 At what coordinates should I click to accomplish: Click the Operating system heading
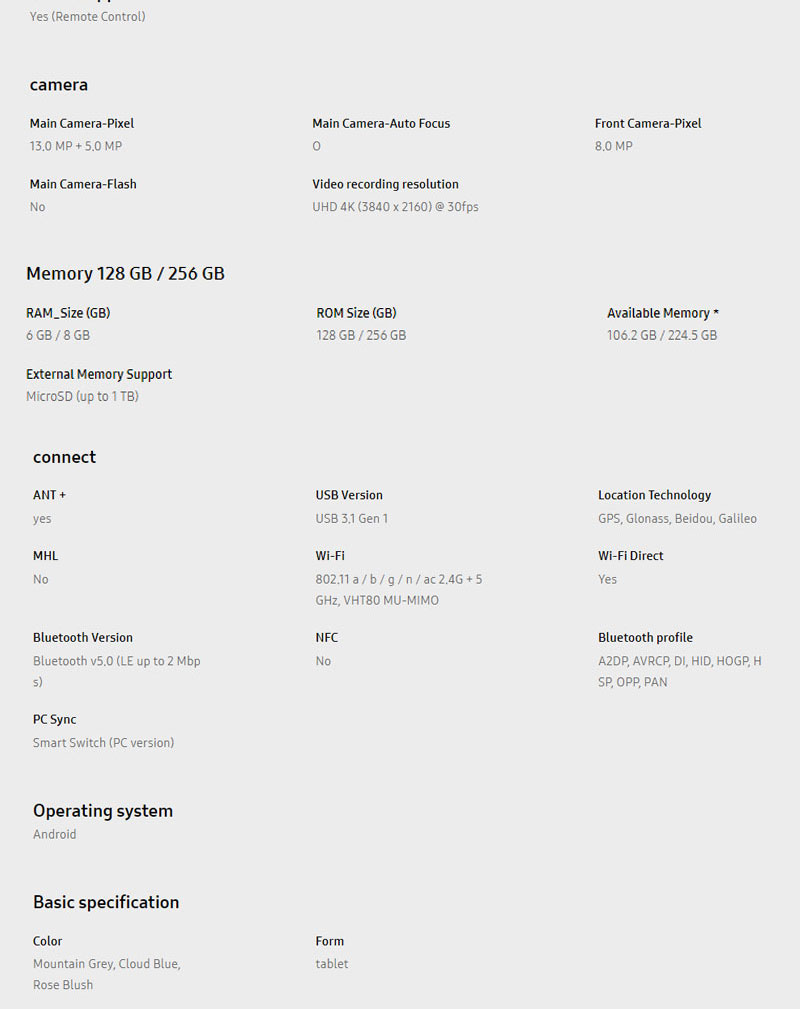(103, 811)
